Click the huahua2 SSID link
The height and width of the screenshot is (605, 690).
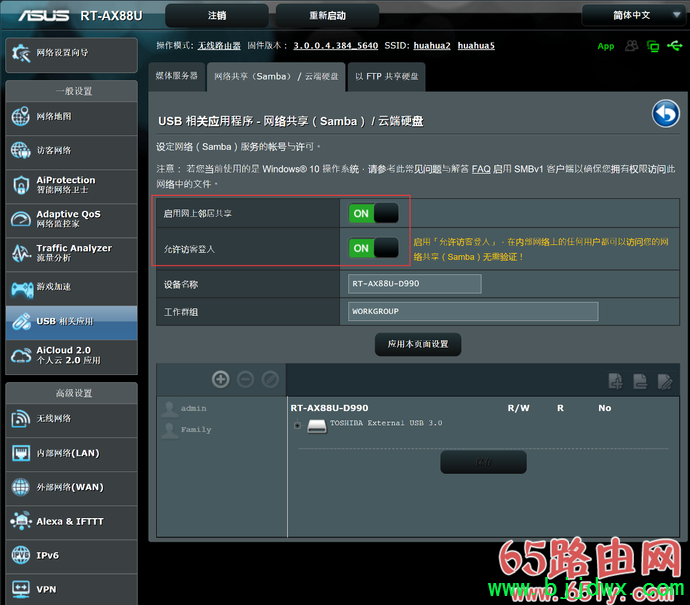[x=432, y=46]
